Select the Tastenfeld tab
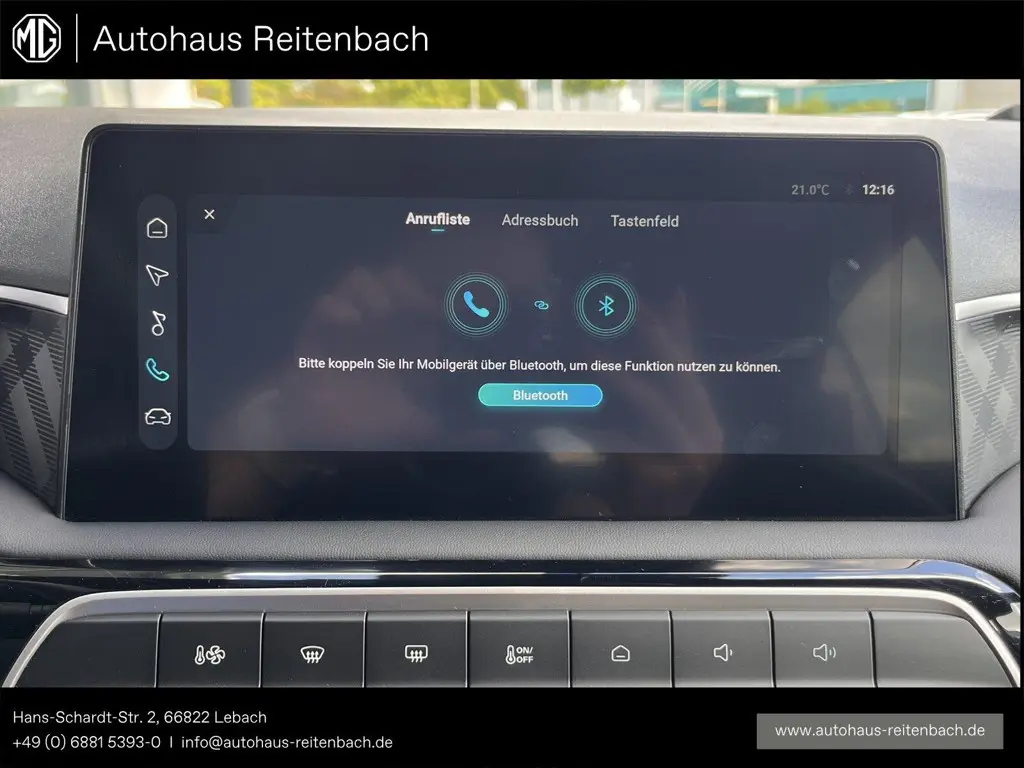This screenshot has height=768, width=1024. pos(644,221)
